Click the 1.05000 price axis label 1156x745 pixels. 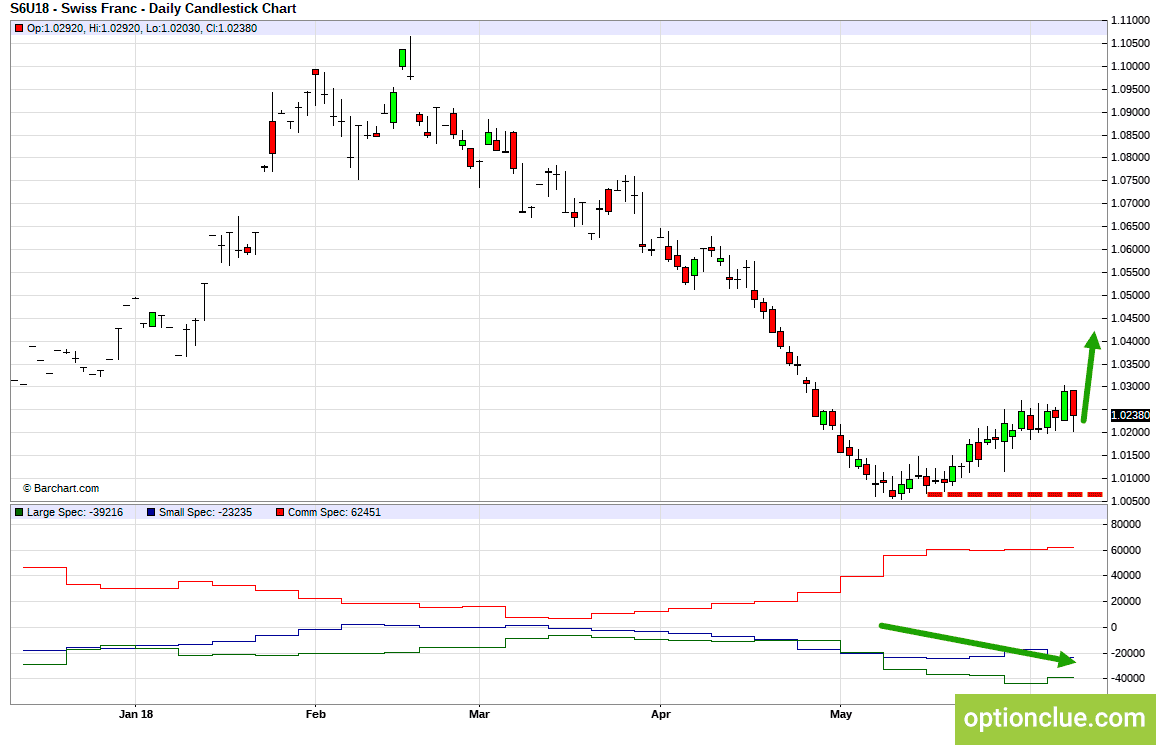click(1130, 295)
